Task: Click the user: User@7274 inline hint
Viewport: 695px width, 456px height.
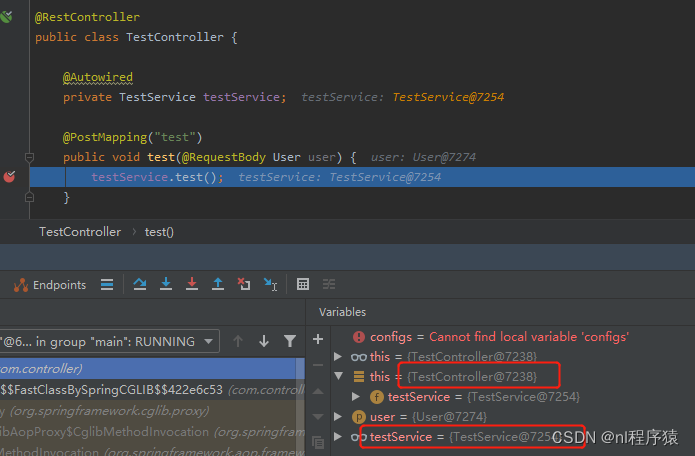Action: (423, 157)
